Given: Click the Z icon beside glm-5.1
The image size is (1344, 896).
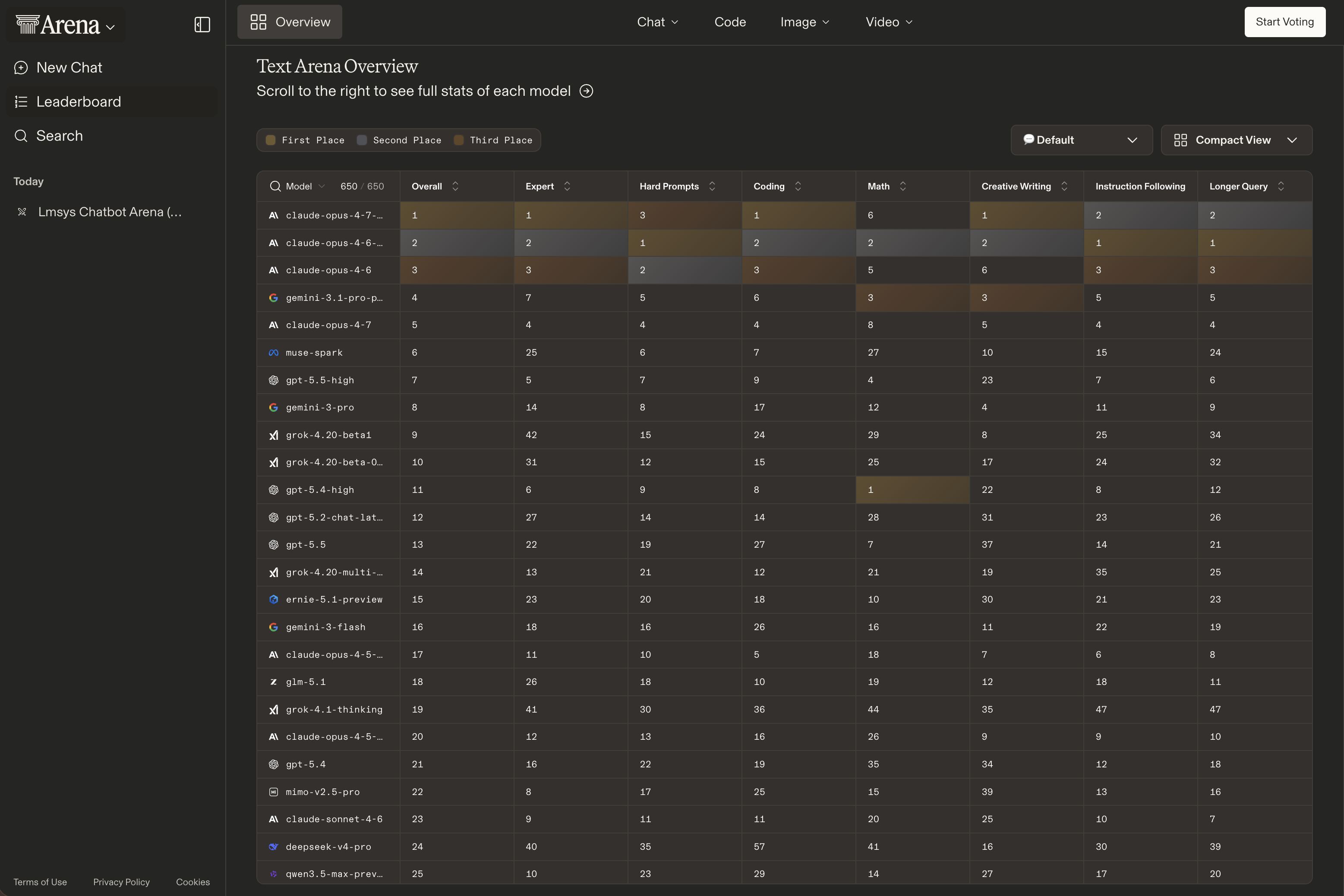Looking at the screenshot, I should pyautogui.click(x=274, y=682).
